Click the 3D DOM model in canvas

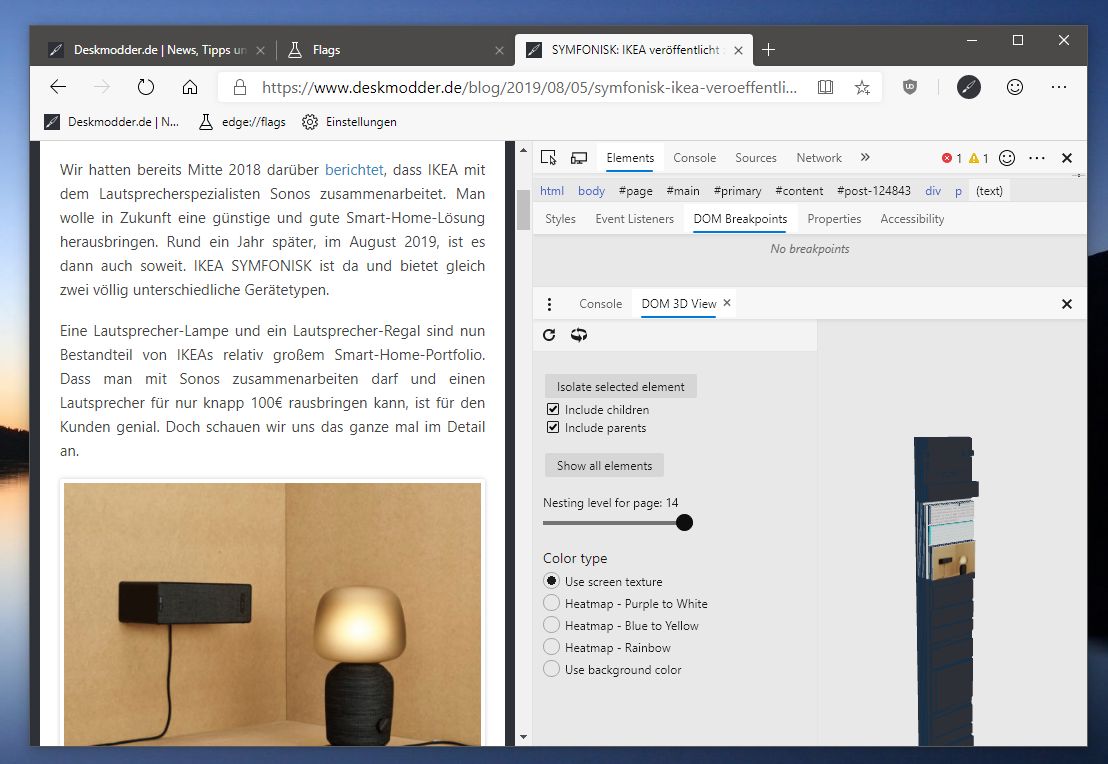coord(945,591)
